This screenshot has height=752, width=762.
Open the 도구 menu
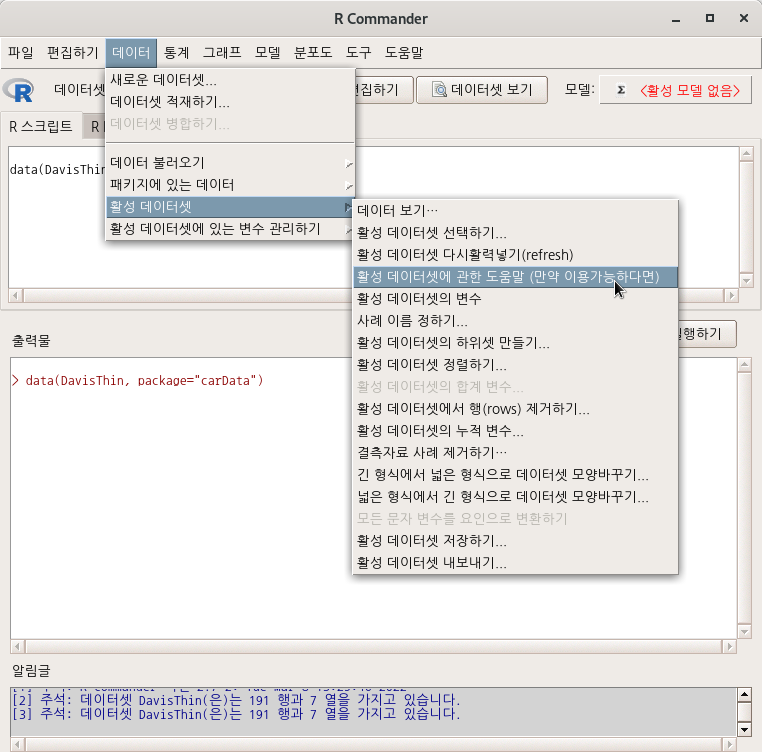pyautogui.click(x=358, y=52)
